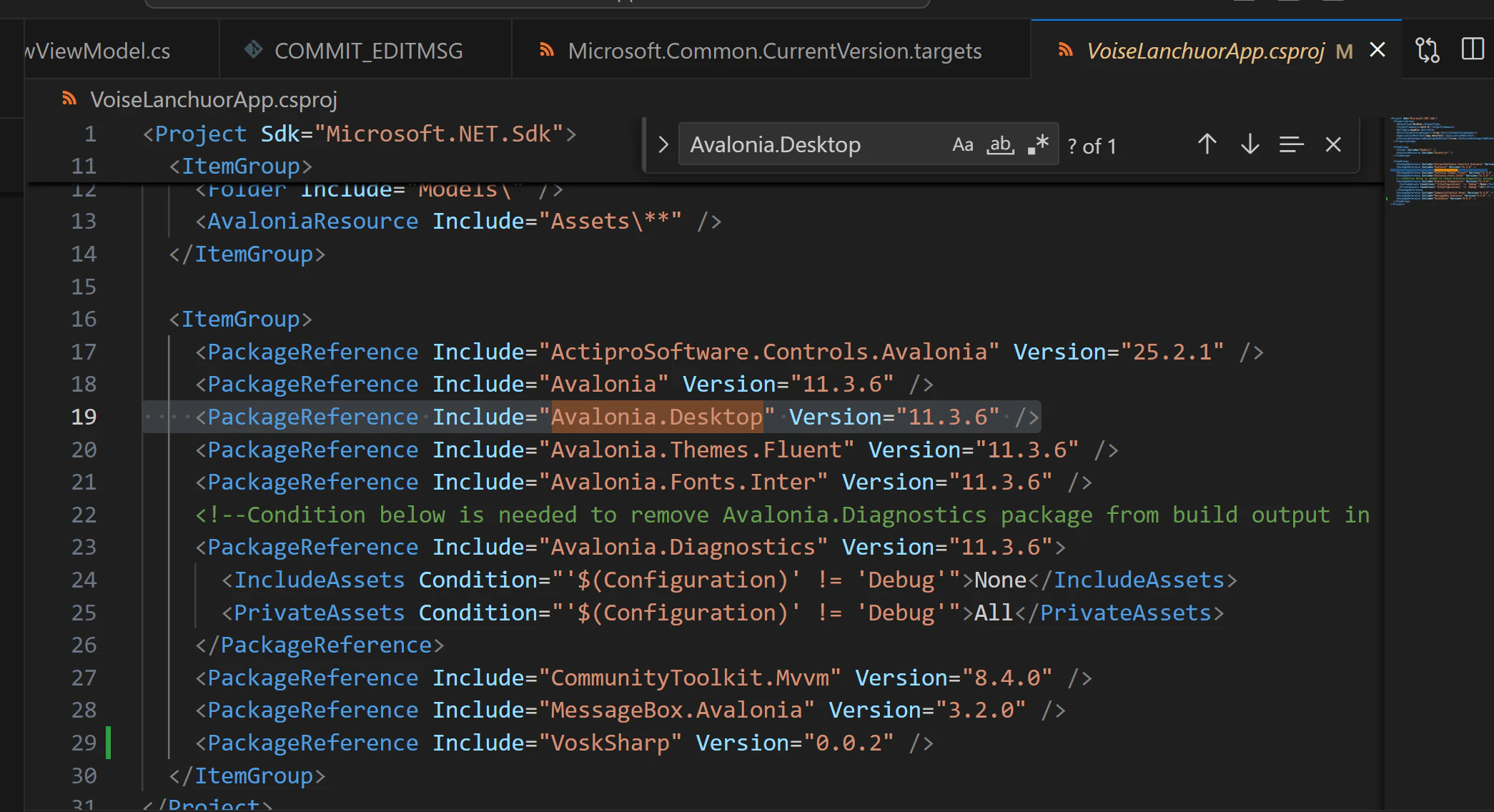Split the editor right
This screenshot has height=812, width=1494.
1473,49
